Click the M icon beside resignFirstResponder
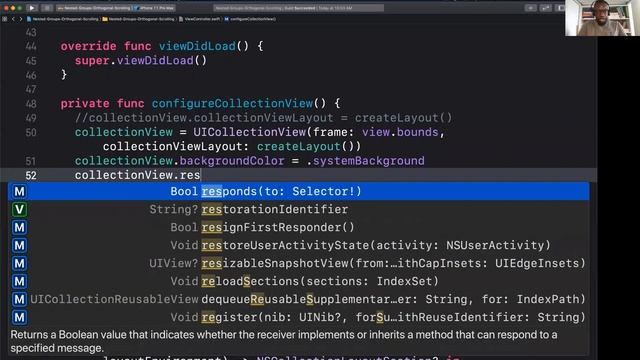640x360 pixels. pyautogui.click(x=19, y=227)
